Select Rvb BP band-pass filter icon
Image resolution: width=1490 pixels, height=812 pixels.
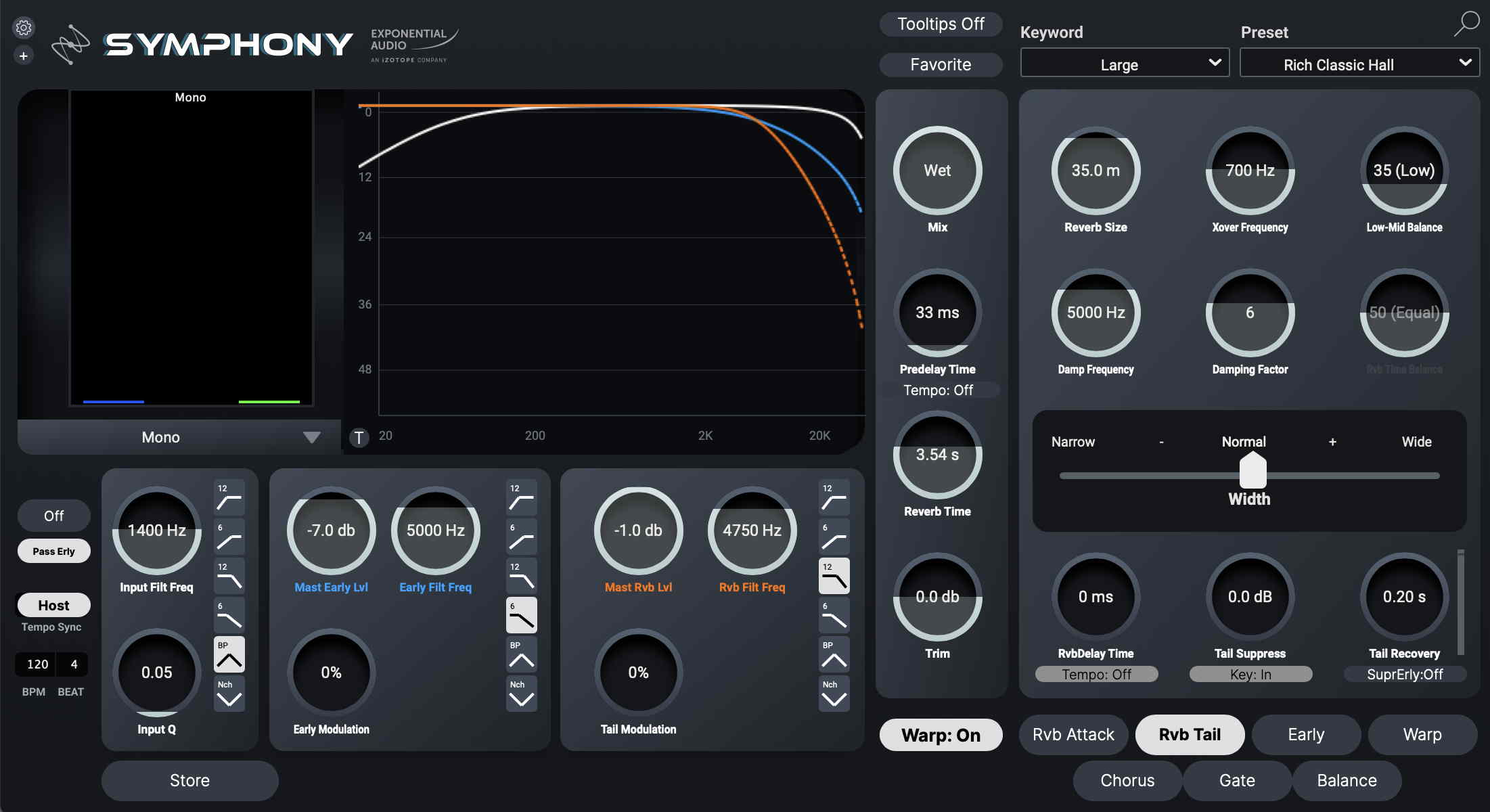(834, 654)
